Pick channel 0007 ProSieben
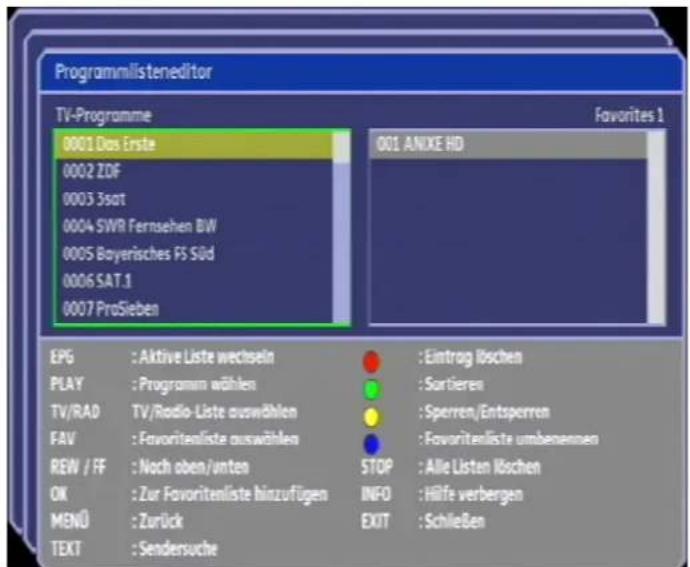Image resolution: width=690 pixels, height=567 pixels. [x=194, y=309]
